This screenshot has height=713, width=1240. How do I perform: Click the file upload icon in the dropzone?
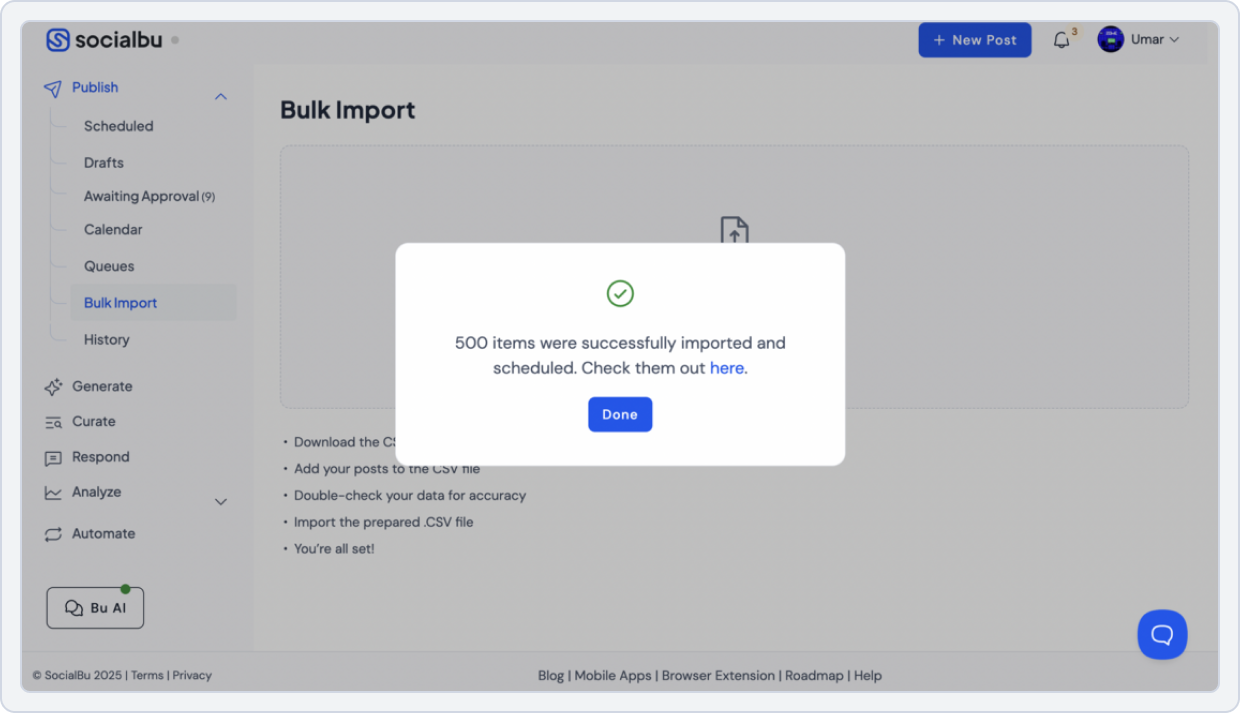click(733, 232)
